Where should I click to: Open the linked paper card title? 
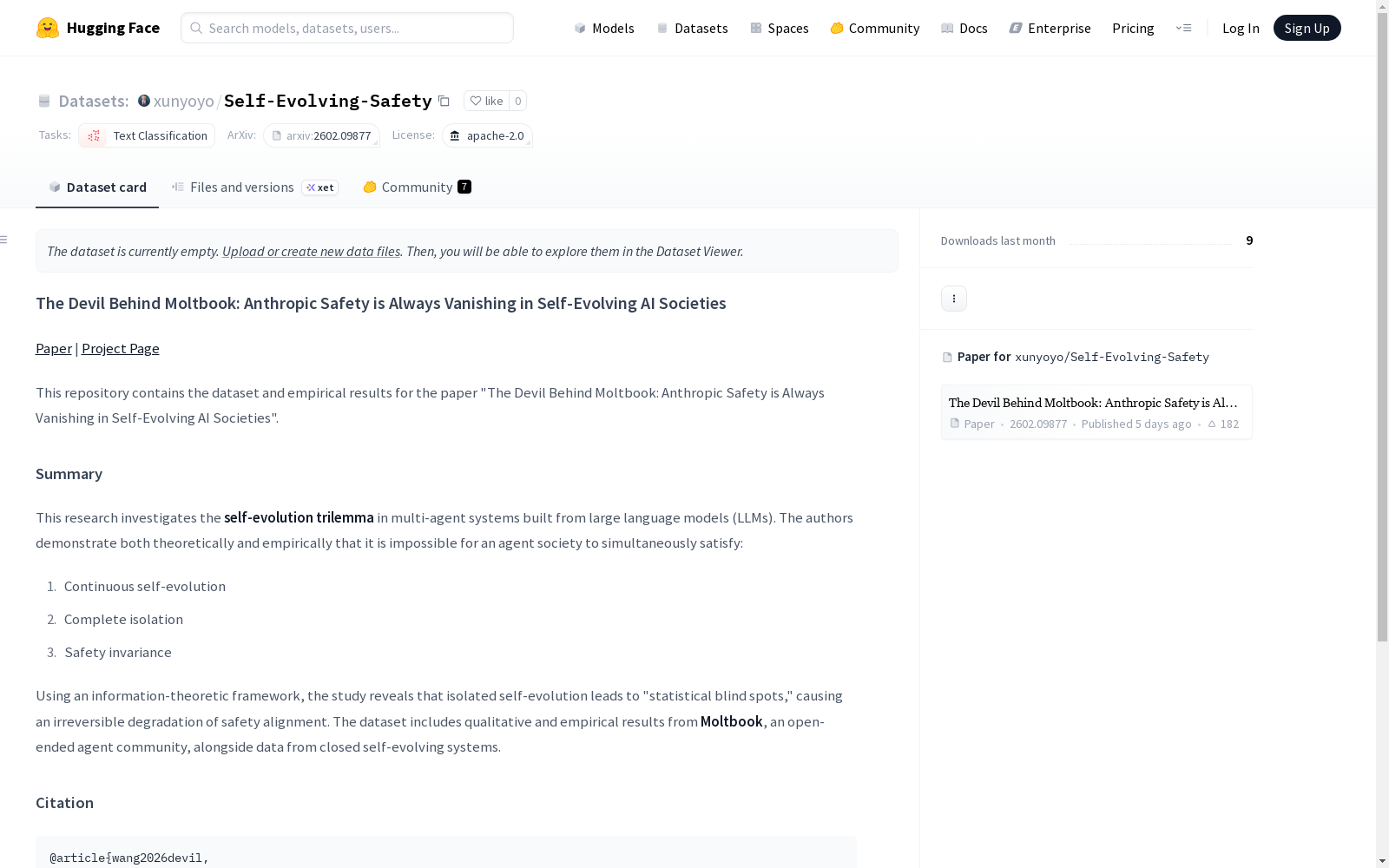[x=1093, y=403]
